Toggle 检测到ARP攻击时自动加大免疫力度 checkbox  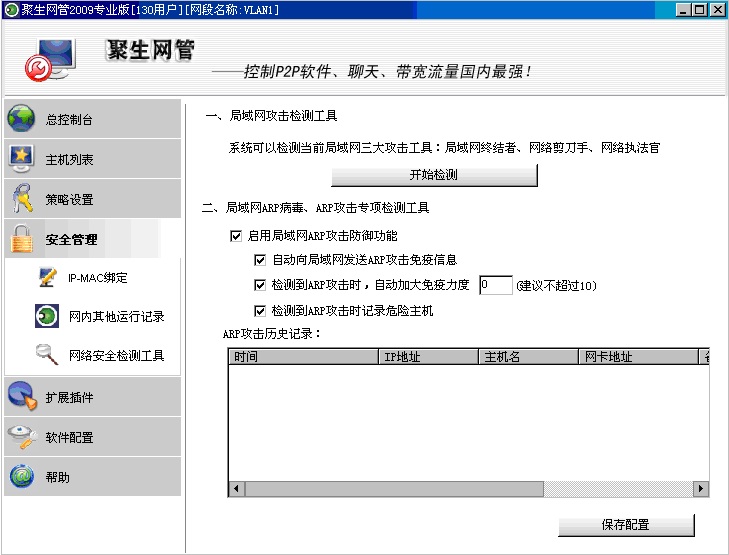click(x=260, y=285)
